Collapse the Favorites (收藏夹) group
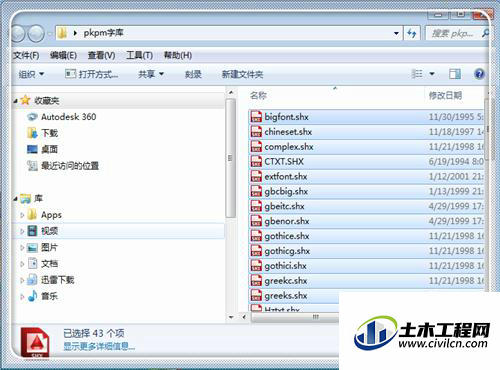Viewport: 500px width, 370px height. tap(16, 101)
